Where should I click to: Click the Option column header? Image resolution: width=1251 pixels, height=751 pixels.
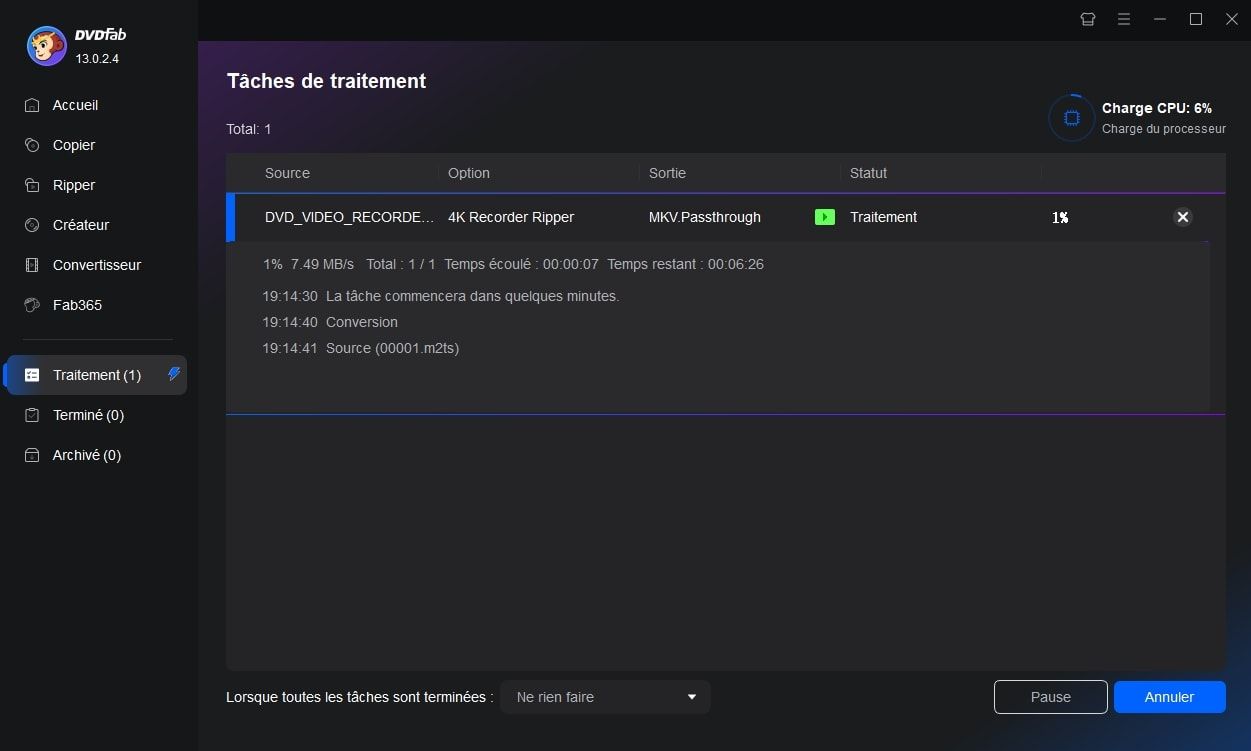tap(469, 173)
